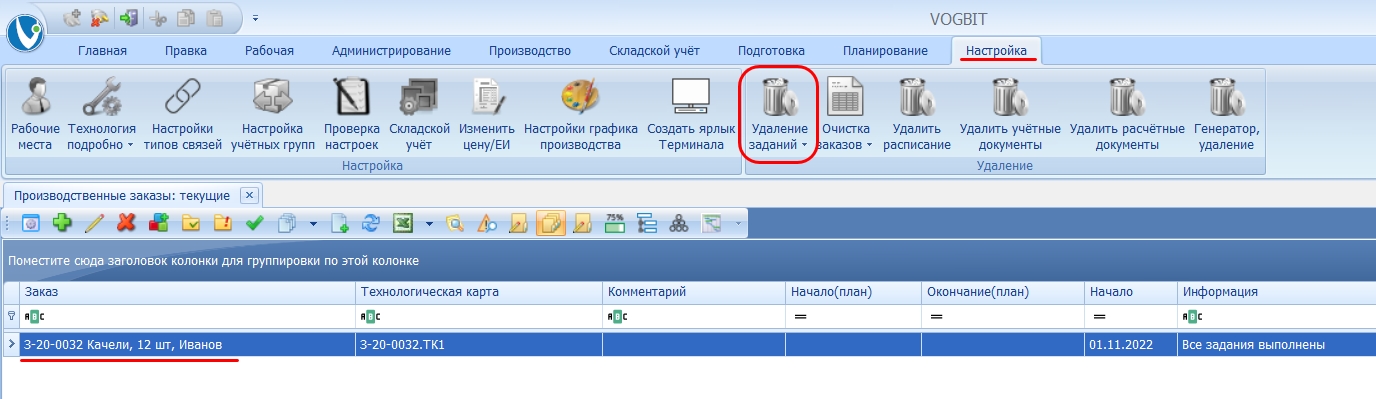Click the tree structure toolbar icon
Screen dimensions: 1376x399
pos(647,223)
